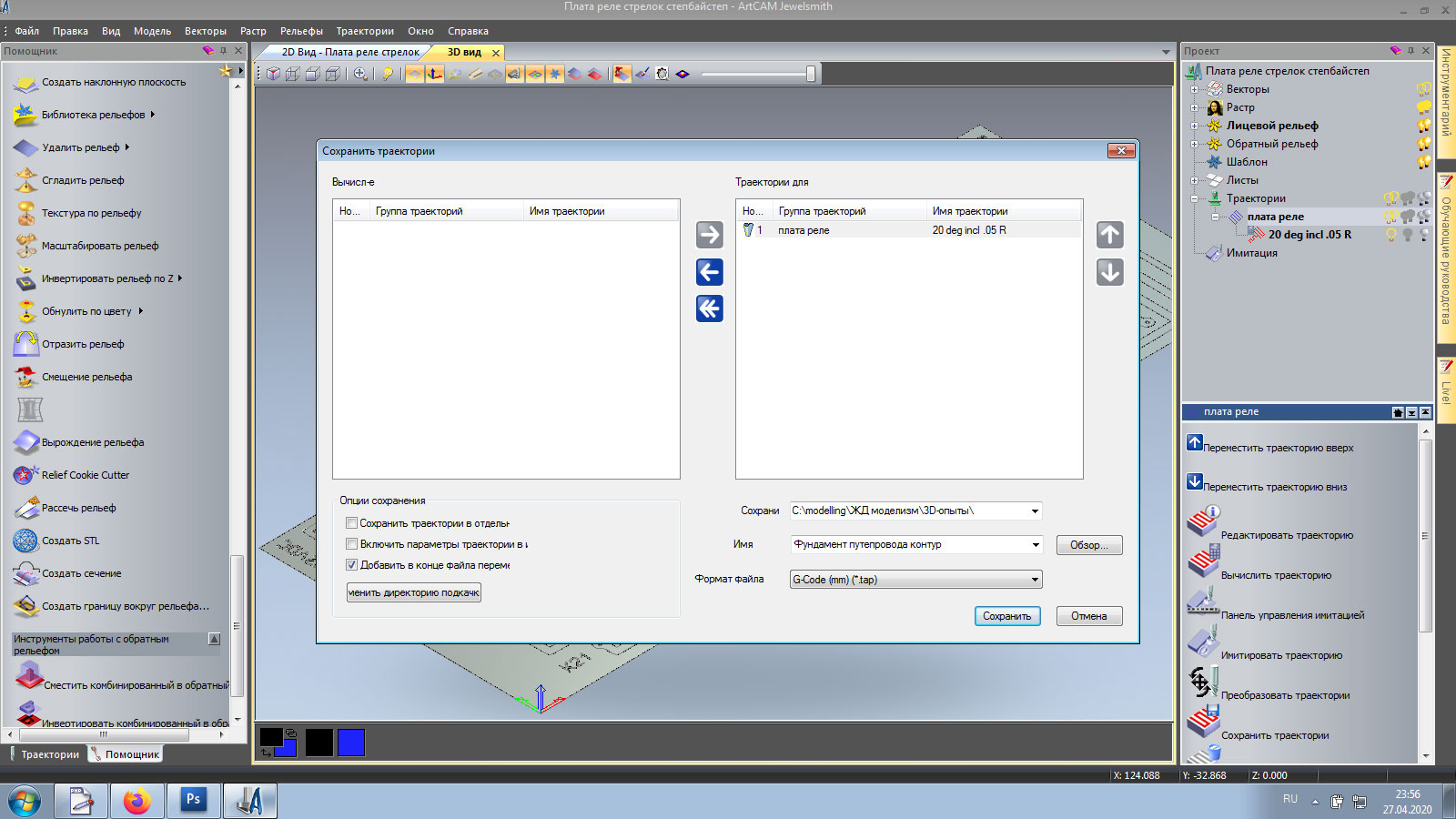The height and width of the screenshot is (819, 1456).
Task: Click the 3D toolbar slider handle
Action: coord(811,74)
